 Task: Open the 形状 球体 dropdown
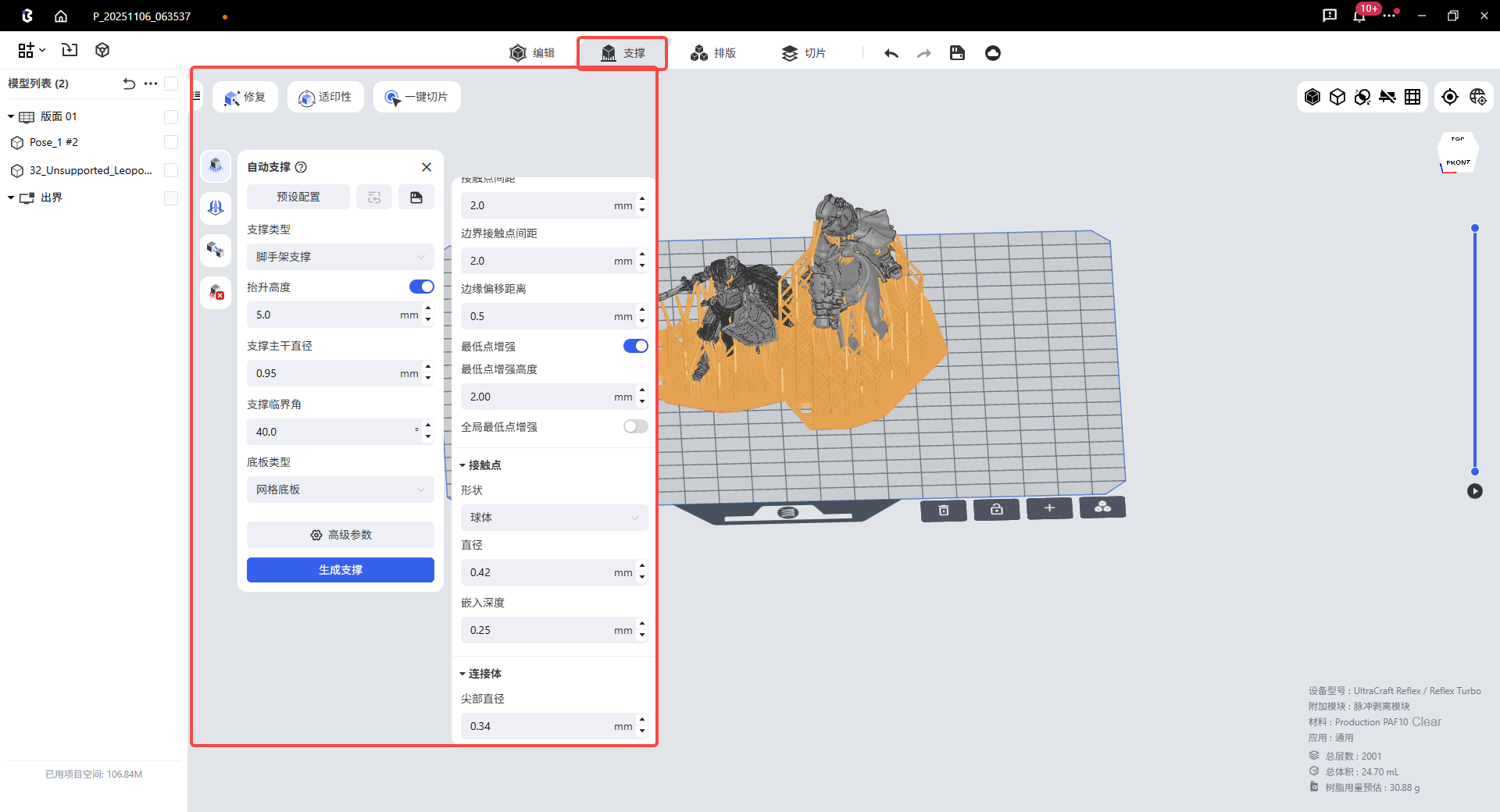click(555, 518)
